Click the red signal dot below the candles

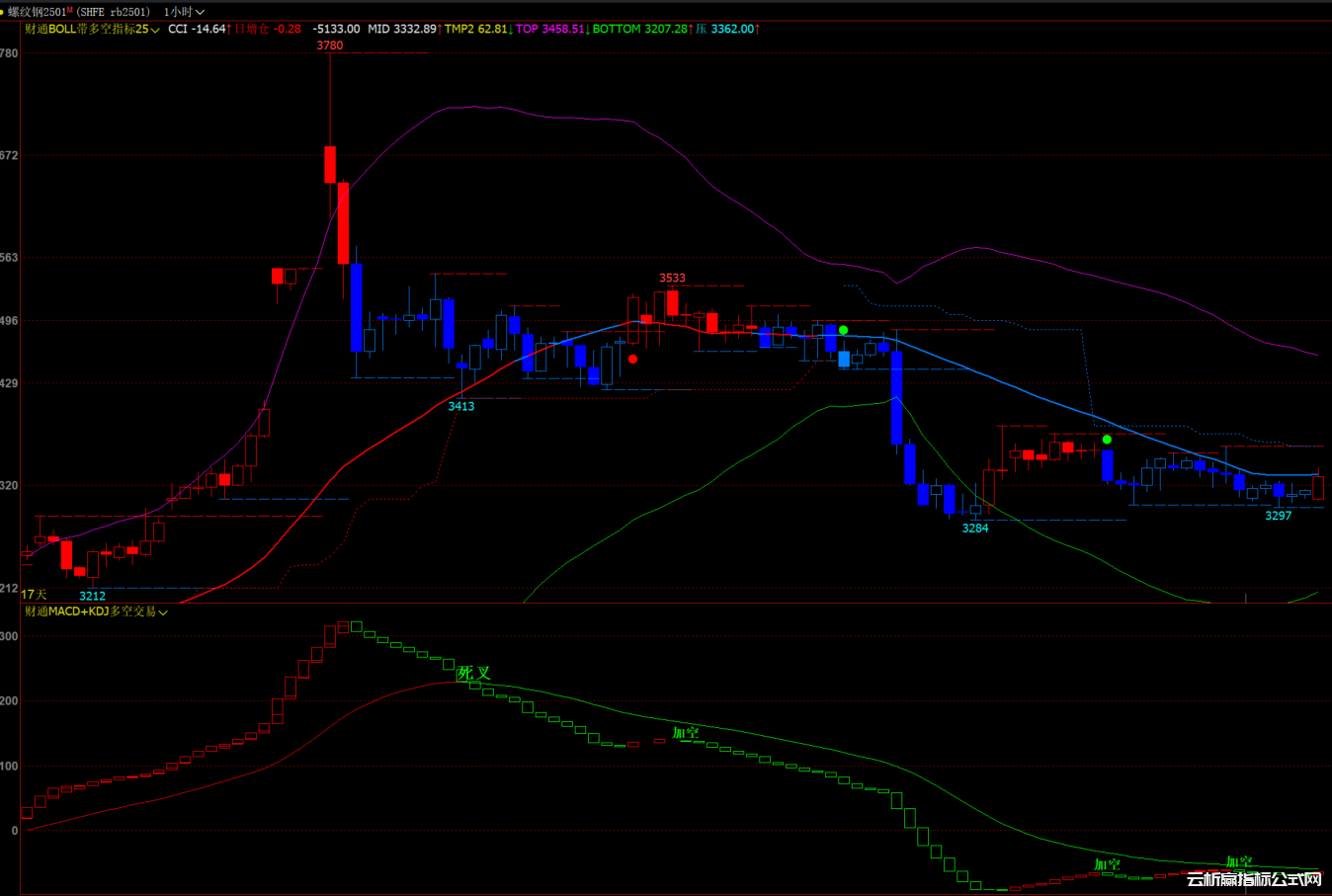633,359
